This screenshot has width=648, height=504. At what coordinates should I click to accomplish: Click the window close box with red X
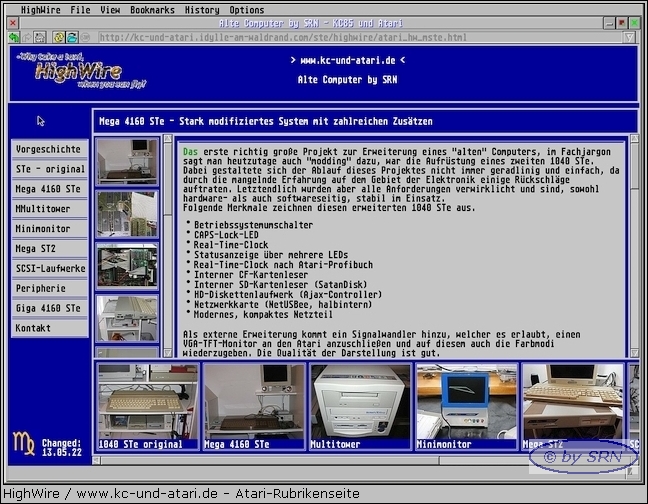pos(13,23)
